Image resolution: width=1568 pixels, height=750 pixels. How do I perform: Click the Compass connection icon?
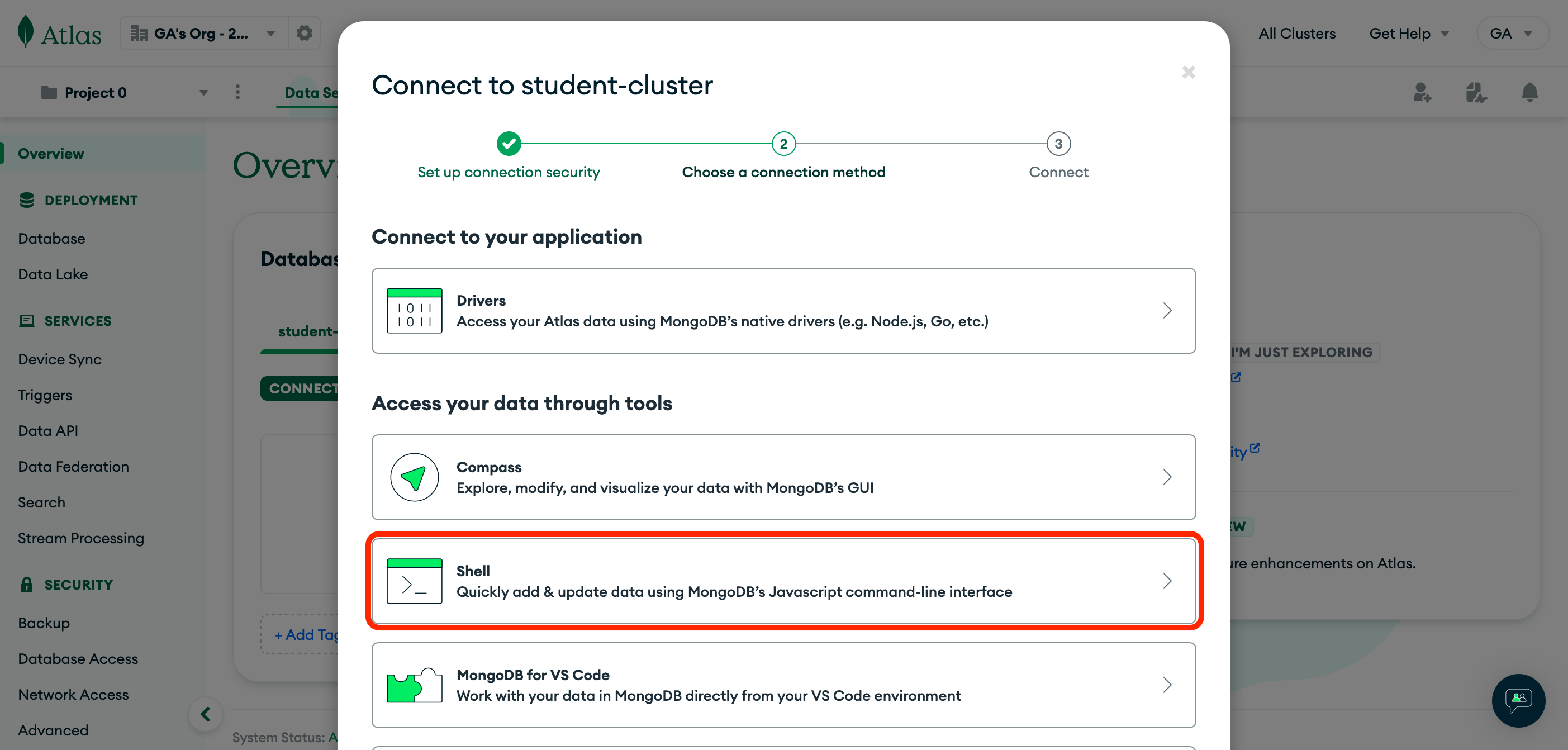pos(414,477)
